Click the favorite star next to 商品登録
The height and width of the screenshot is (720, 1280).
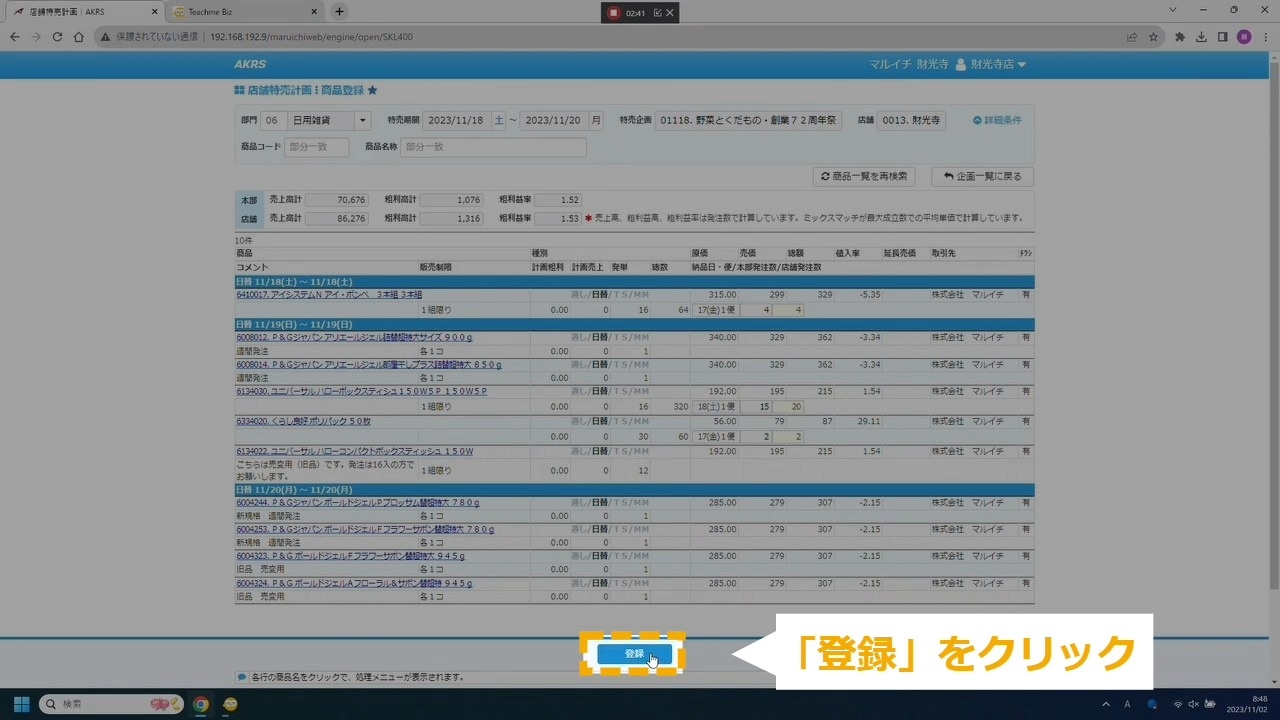(x=372, y=90)
